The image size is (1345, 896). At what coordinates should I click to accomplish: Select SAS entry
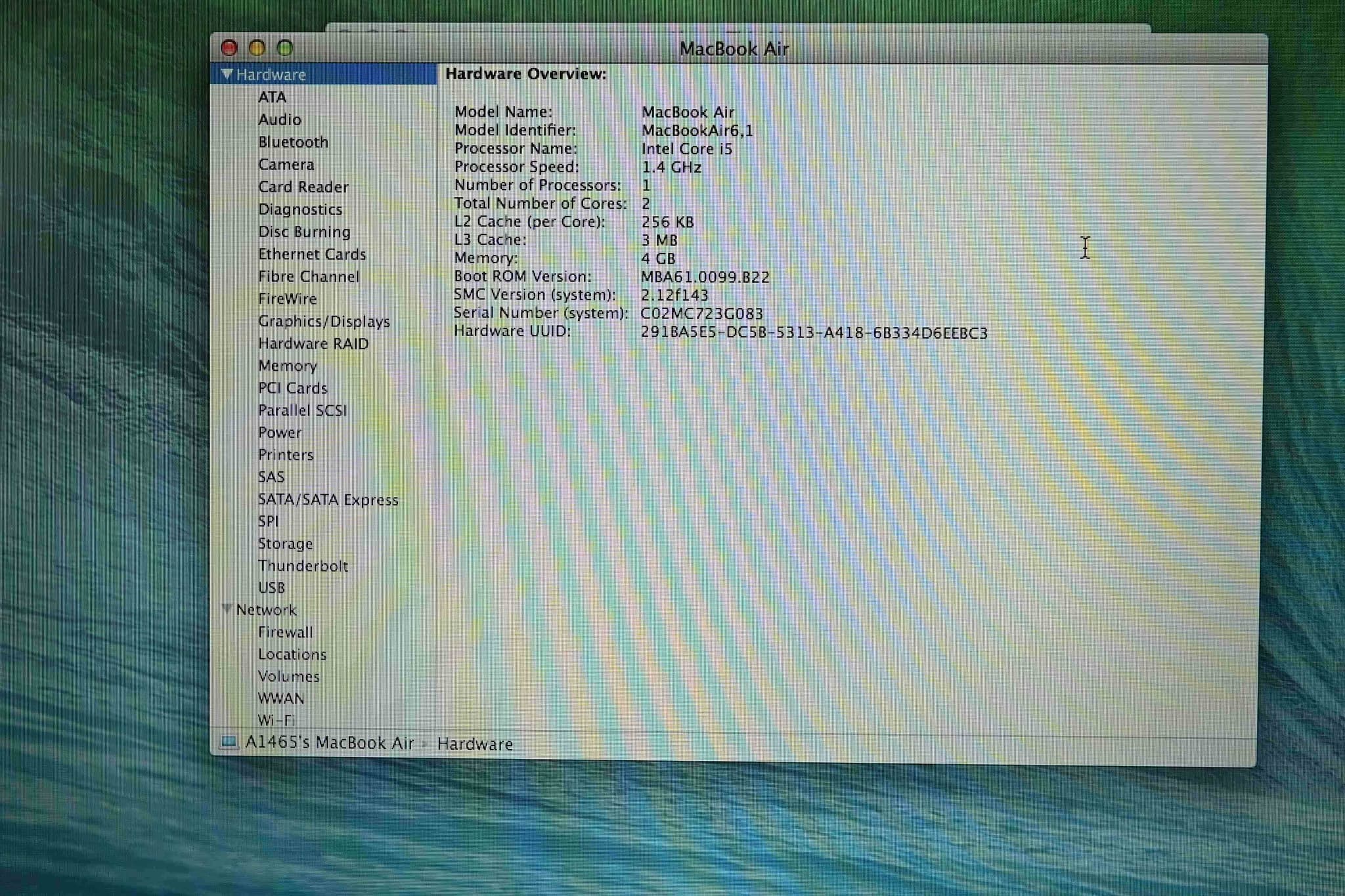[271, 477]
